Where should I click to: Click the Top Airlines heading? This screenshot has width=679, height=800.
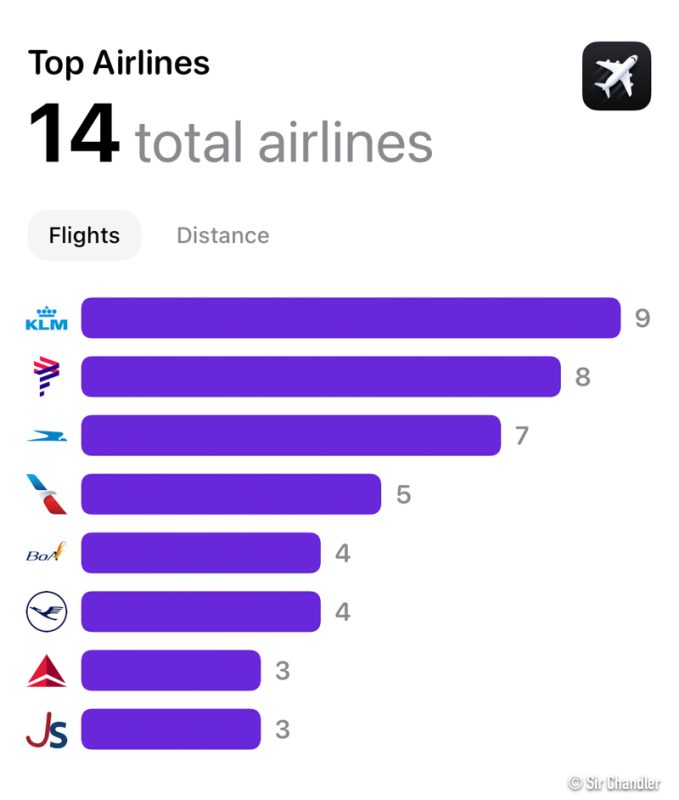[119, 63]
